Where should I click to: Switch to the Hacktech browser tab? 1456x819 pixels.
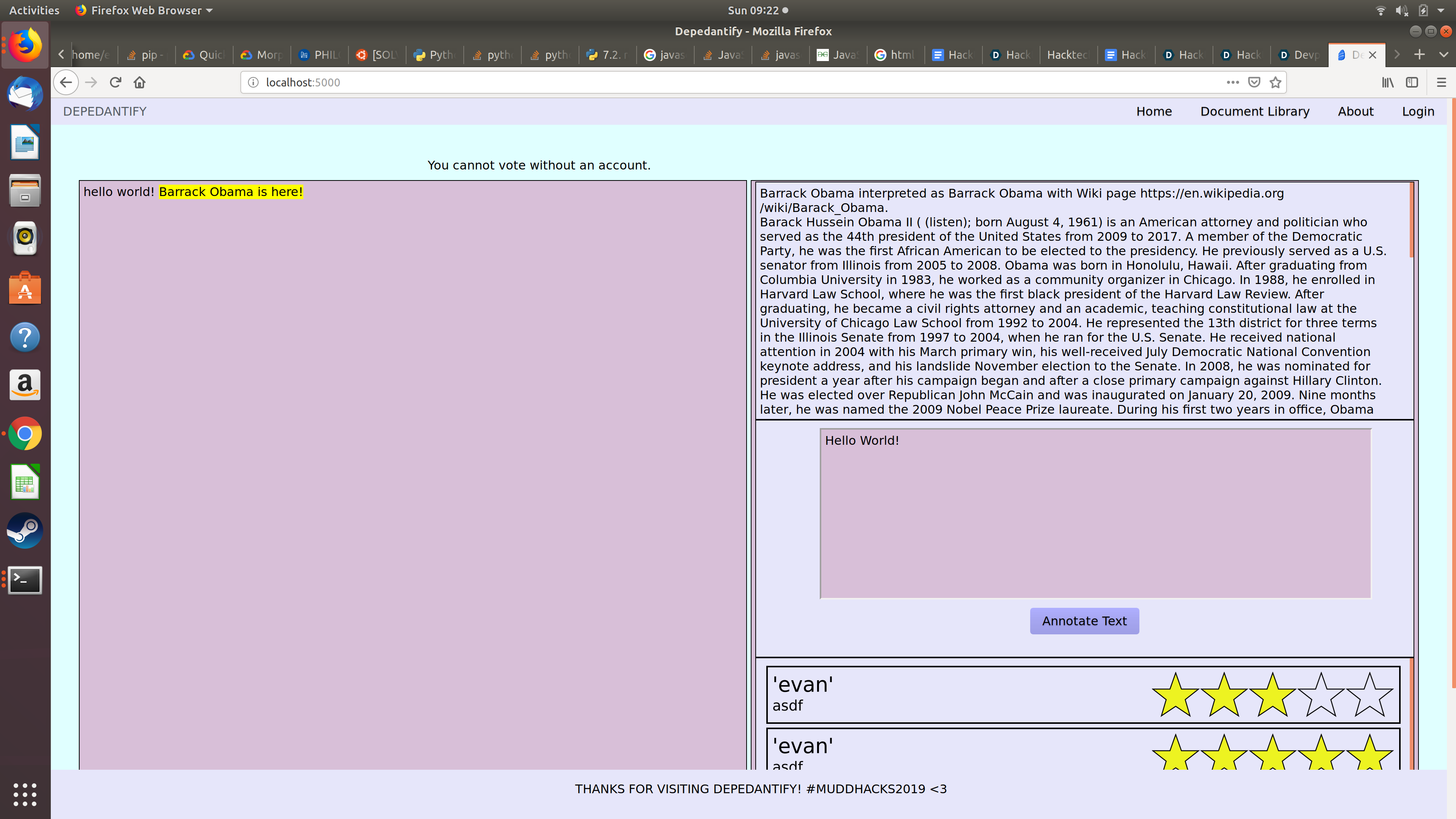click(x=1067, y=55)
